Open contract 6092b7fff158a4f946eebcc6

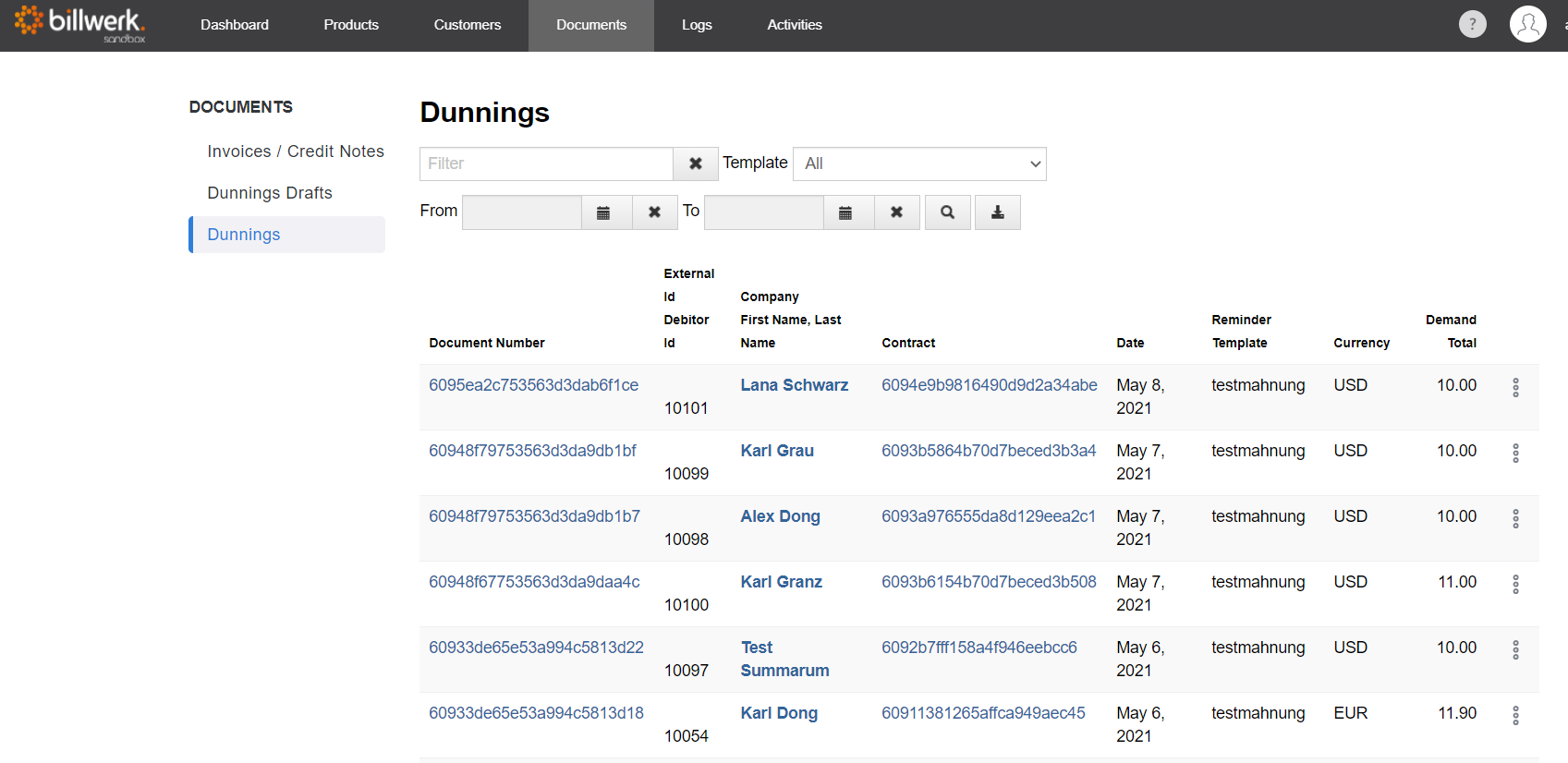click(x=979, y=648)
